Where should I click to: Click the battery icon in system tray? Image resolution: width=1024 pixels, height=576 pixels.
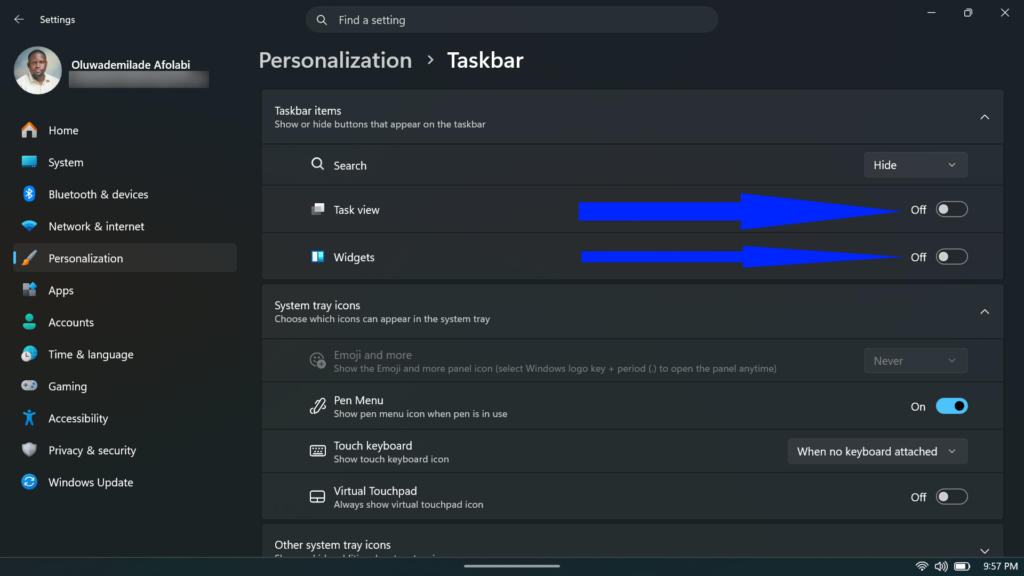(x=962, y=566)
